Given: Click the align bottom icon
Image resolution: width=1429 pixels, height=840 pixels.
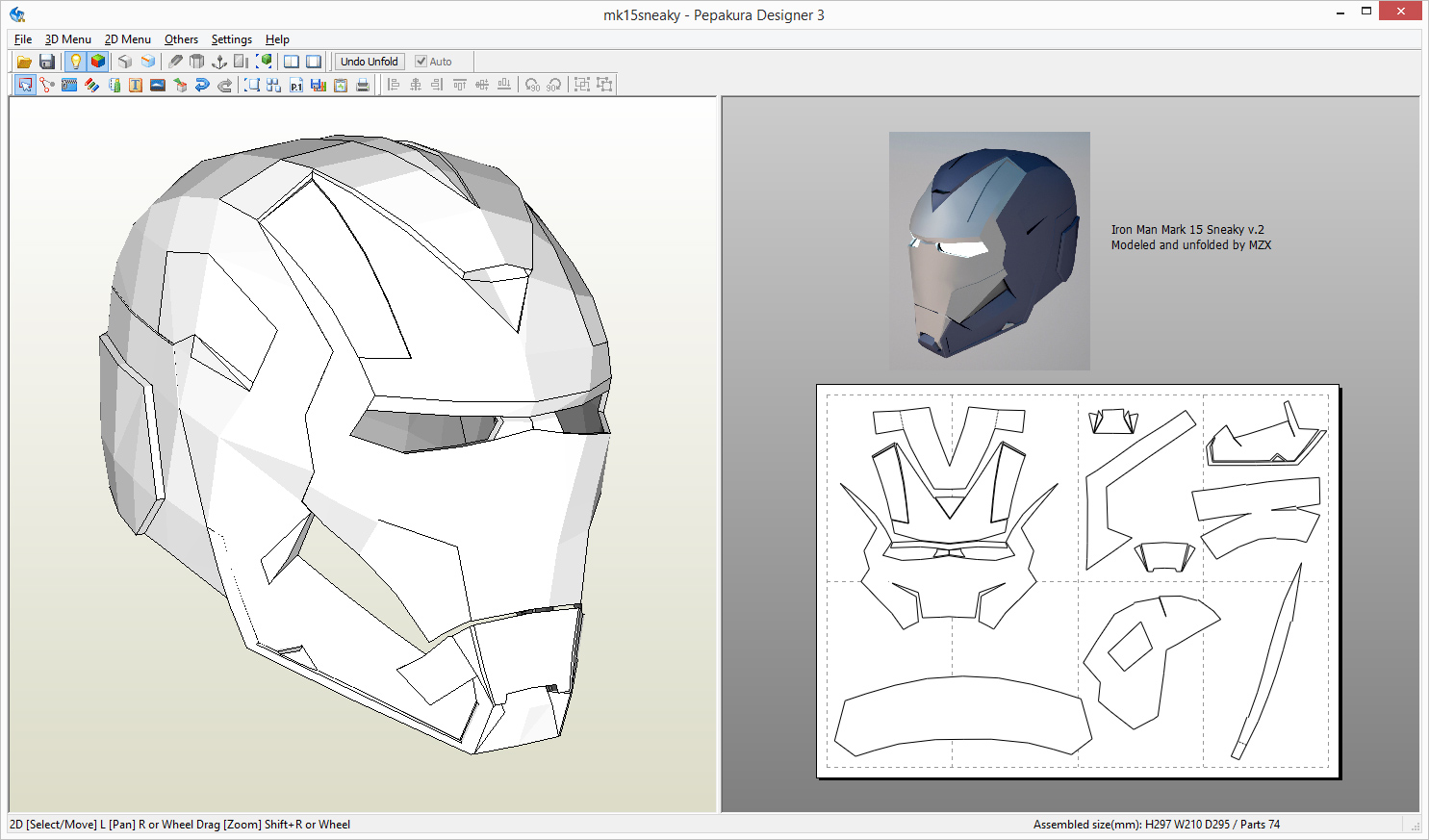Looking at the screenshot, I should (x=504, y=85).
